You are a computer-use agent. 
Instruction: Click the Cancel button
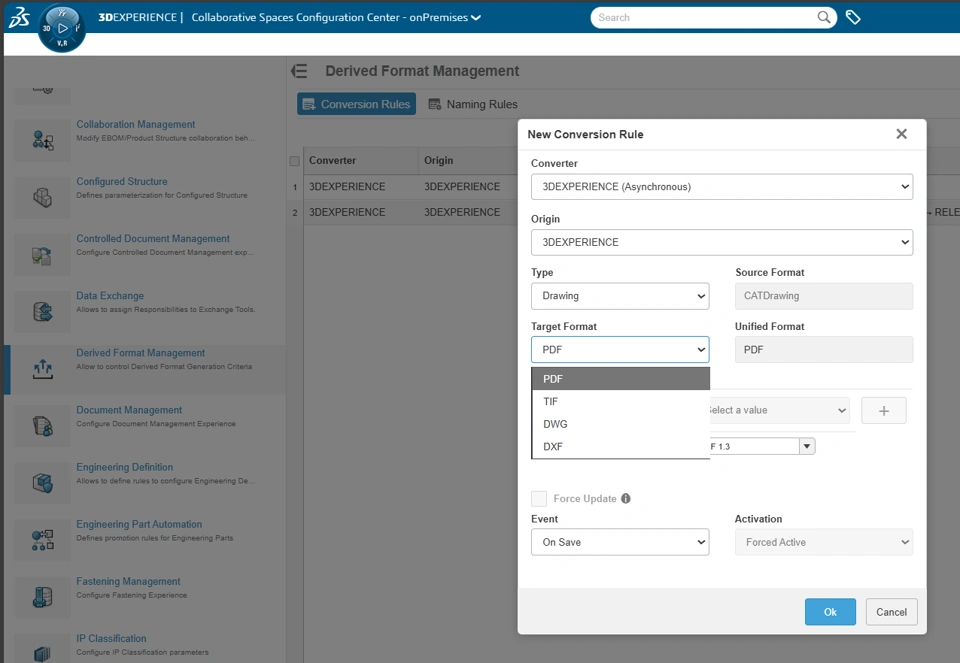click(891, 612)
